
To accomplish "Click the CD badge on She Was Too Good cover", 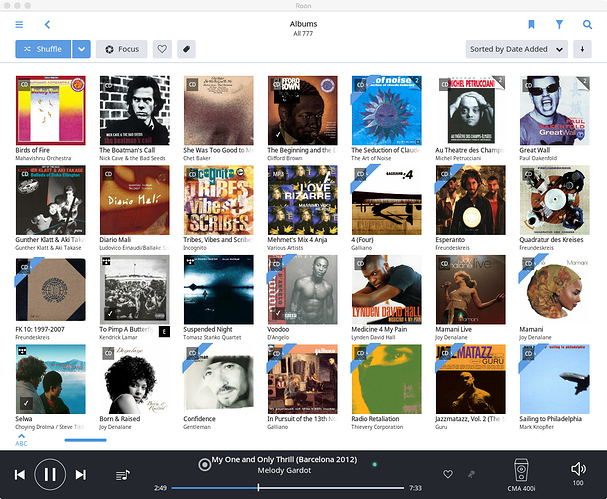I will point(192,84).
